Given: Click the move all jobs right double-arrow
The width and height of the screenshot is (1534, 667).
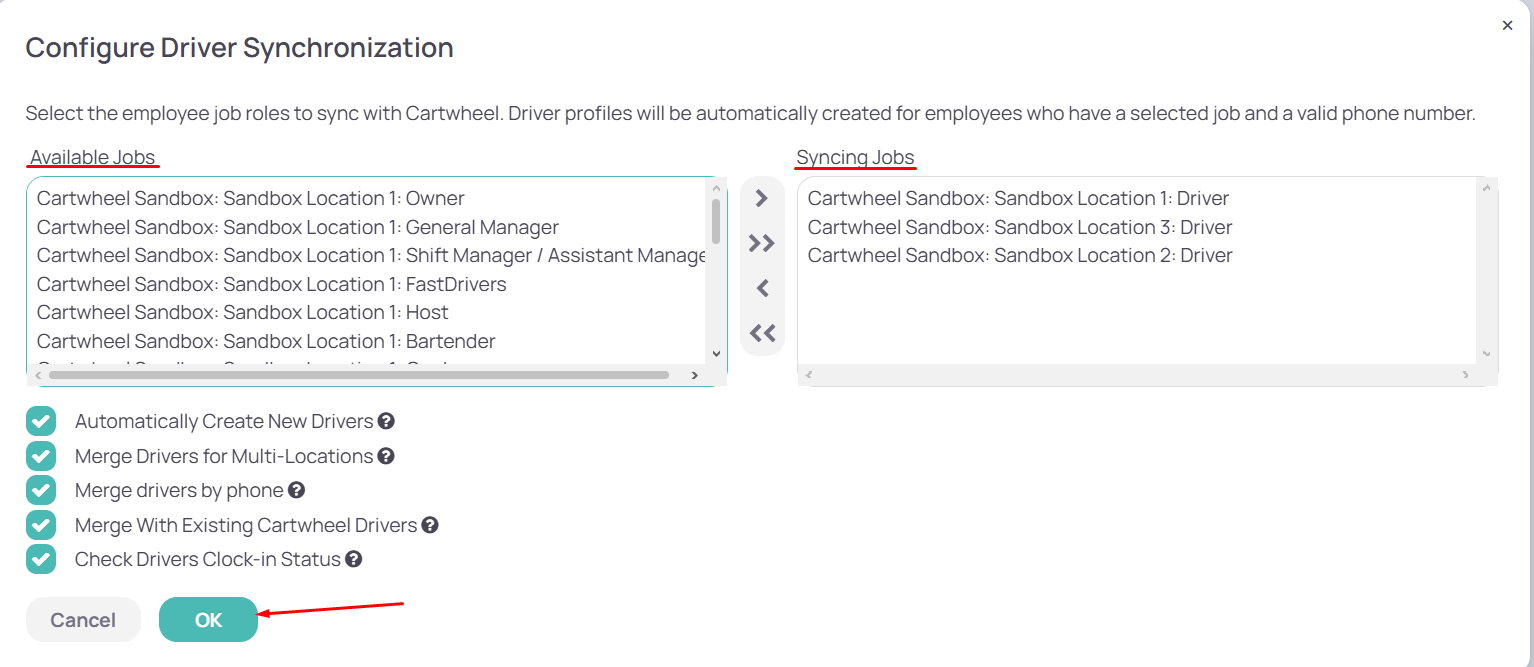Looking at the screenshot, I should [x=762, y=243].
